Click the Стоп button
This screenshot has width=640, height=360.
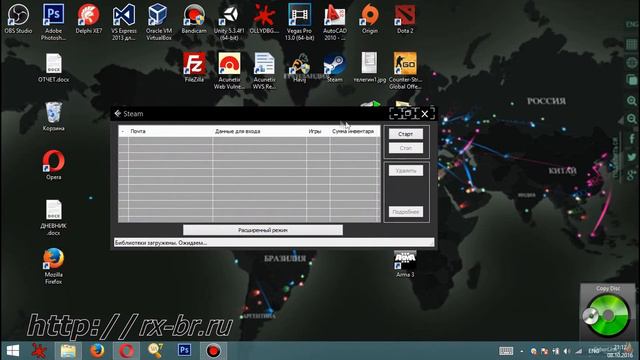[406, 148]
